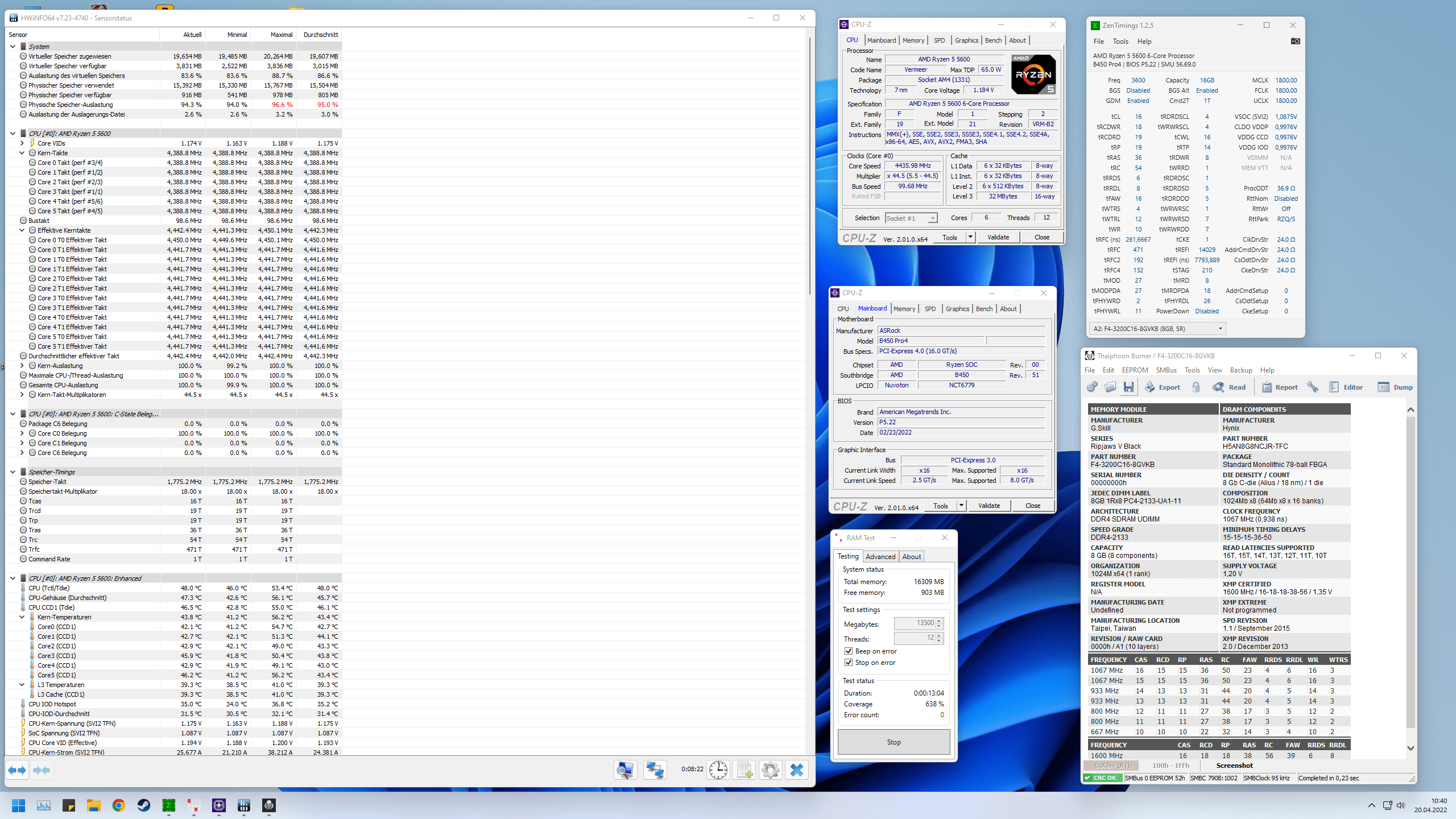
Task: Switch to Memory tab in top CPU-Z
Action: point(913,40)
